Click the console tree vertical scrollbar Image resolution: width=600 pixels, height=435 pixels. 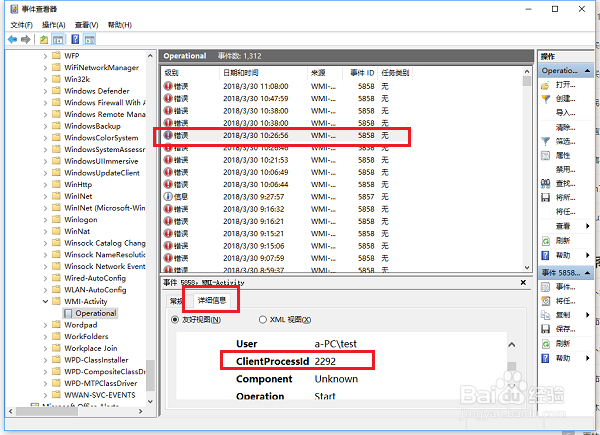(x=150, y=228)
